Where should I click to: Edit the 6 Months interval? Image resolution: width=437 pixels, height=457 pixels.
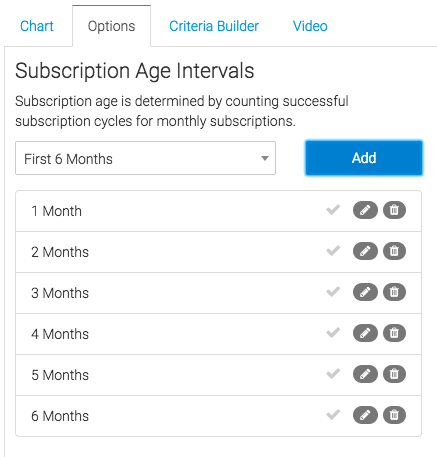click(365, 415)
